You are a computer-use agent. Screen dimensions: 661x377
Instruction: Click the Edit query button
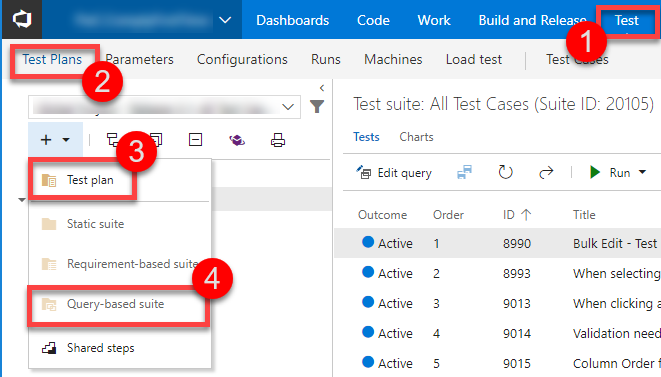pos(394,172)
